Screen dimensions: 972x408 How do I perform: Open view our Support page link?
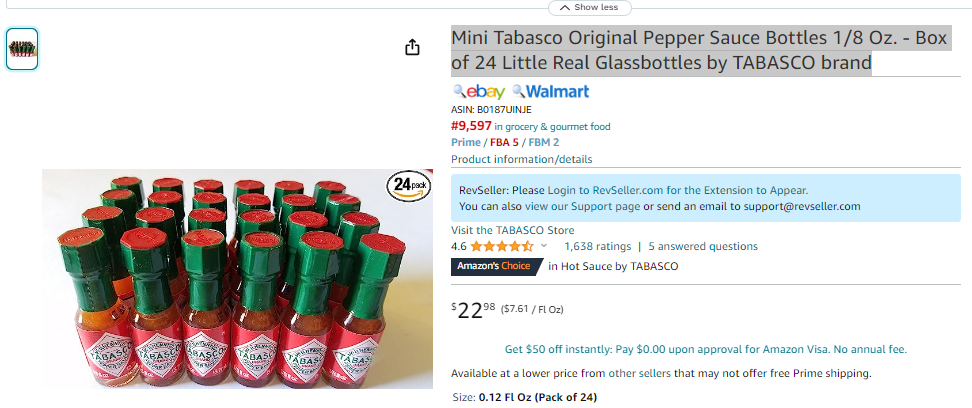click(582, 206)
